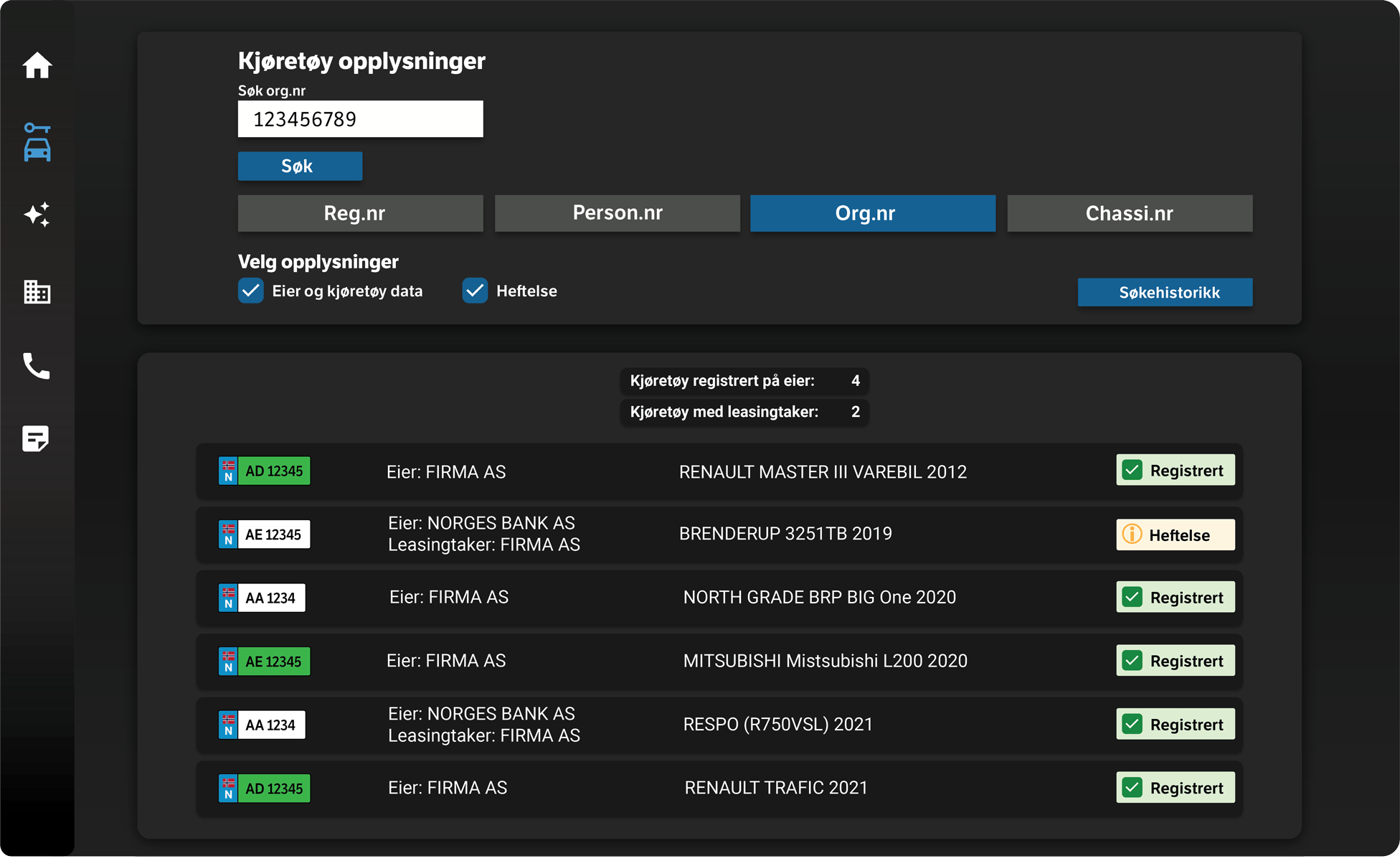This screenshot has height=861, width=1400.
Task: Click Eier: FIRMA AS on MITSUBISHI row
Action: 446,661
